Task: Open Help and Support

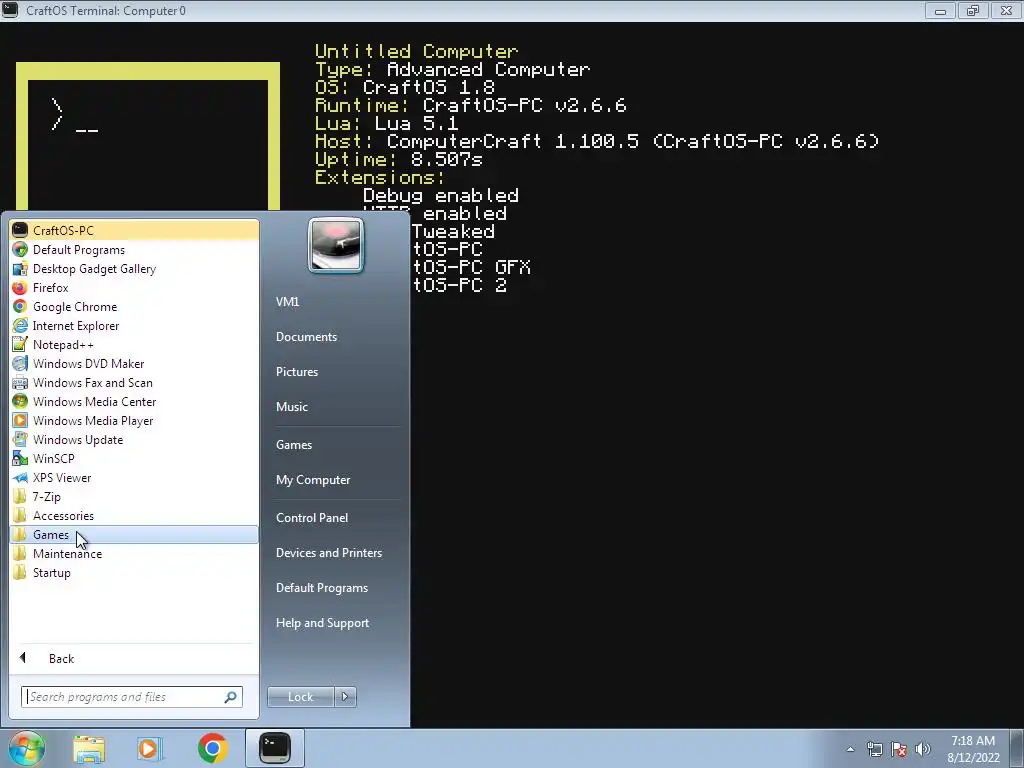Action: [x=322, y=623]
